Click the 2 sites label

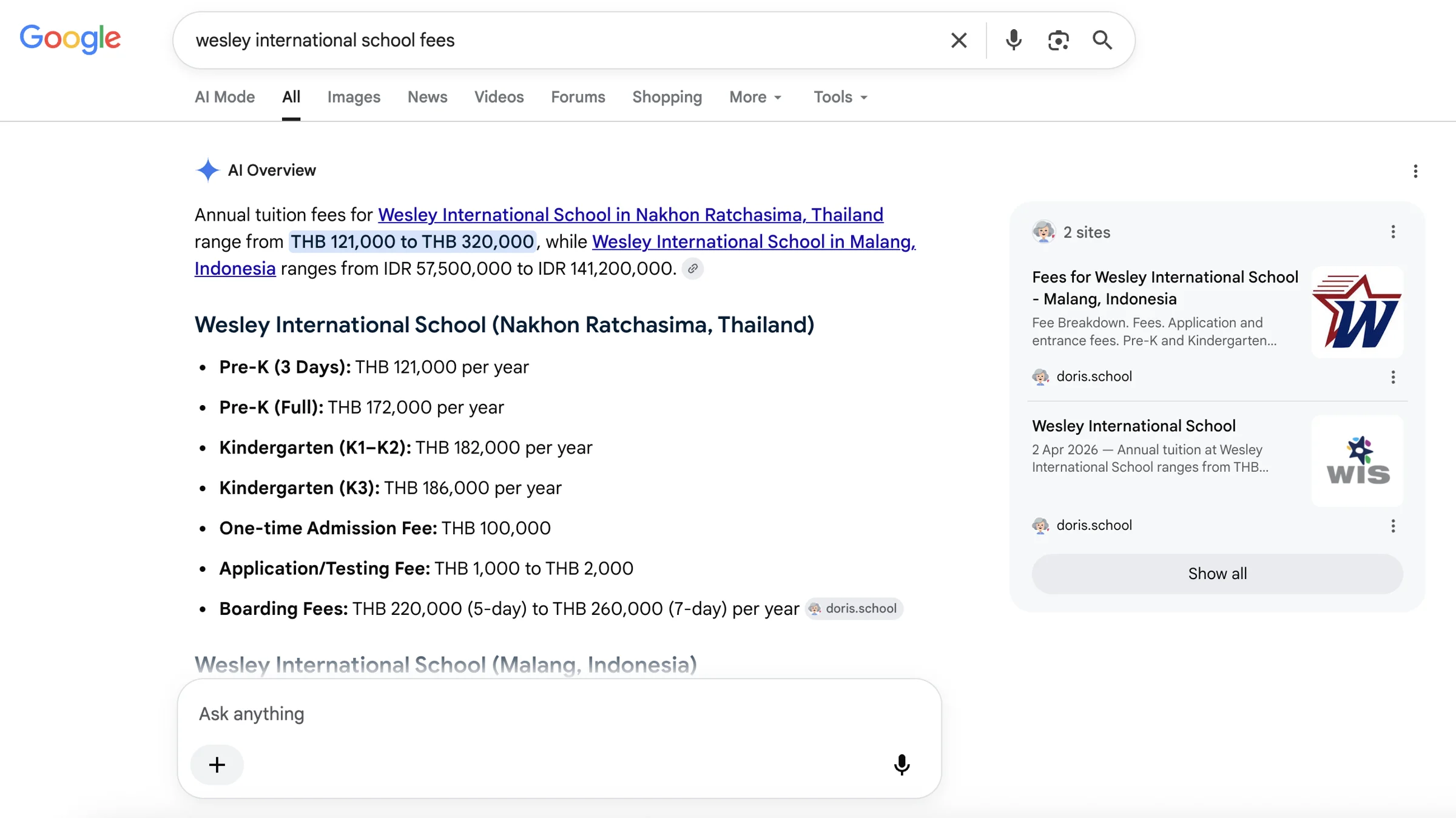[x=1087, y=232]
